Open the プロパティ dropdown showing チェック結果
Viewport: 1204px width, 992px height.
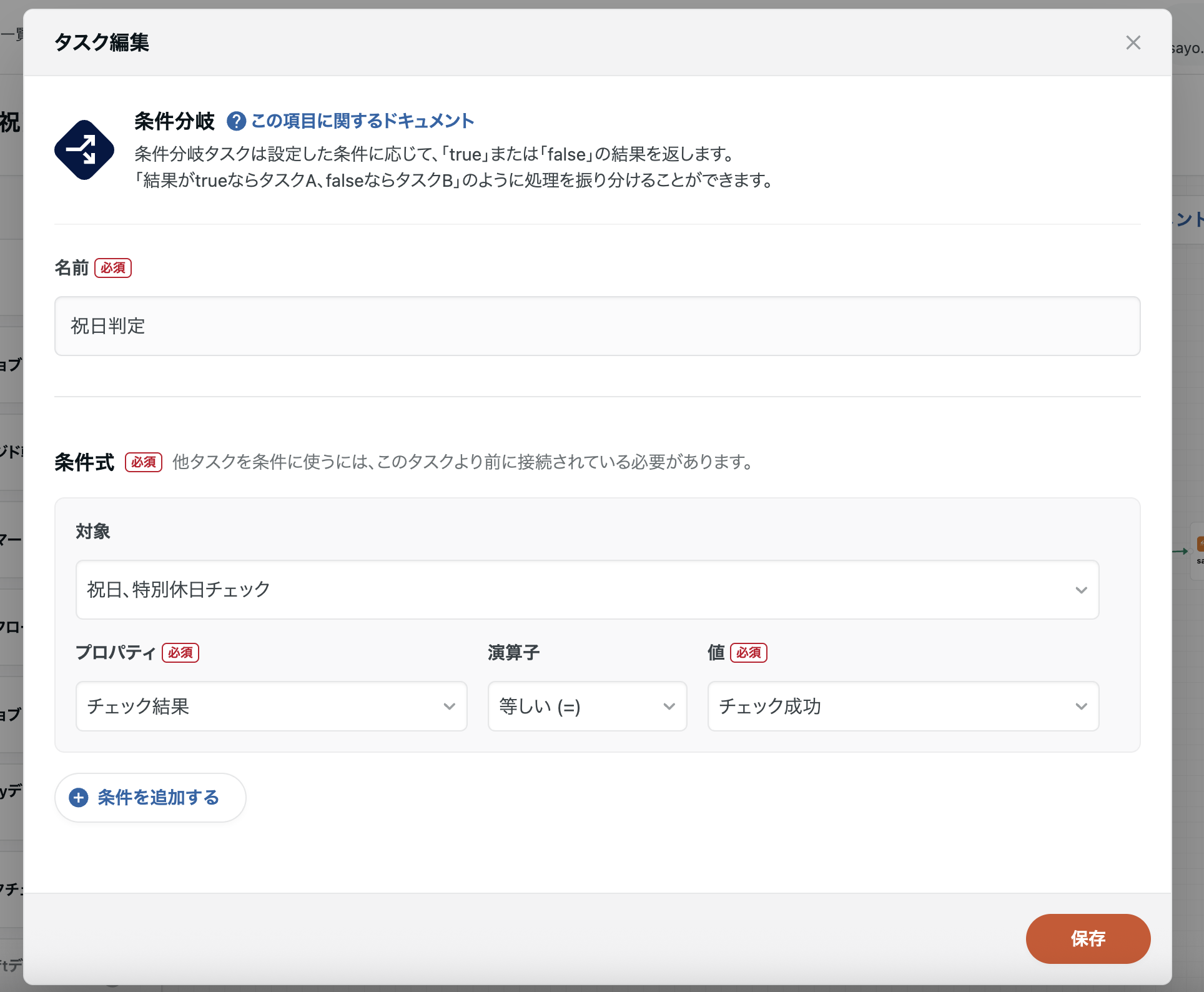tap(271, 707)
